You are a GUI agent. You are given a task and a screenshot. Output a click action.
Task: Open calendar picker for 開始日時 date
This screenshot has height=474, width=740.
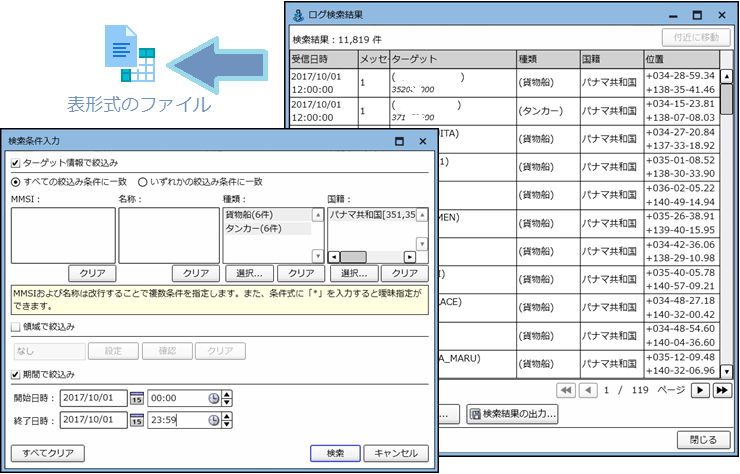tap(137, 398)
